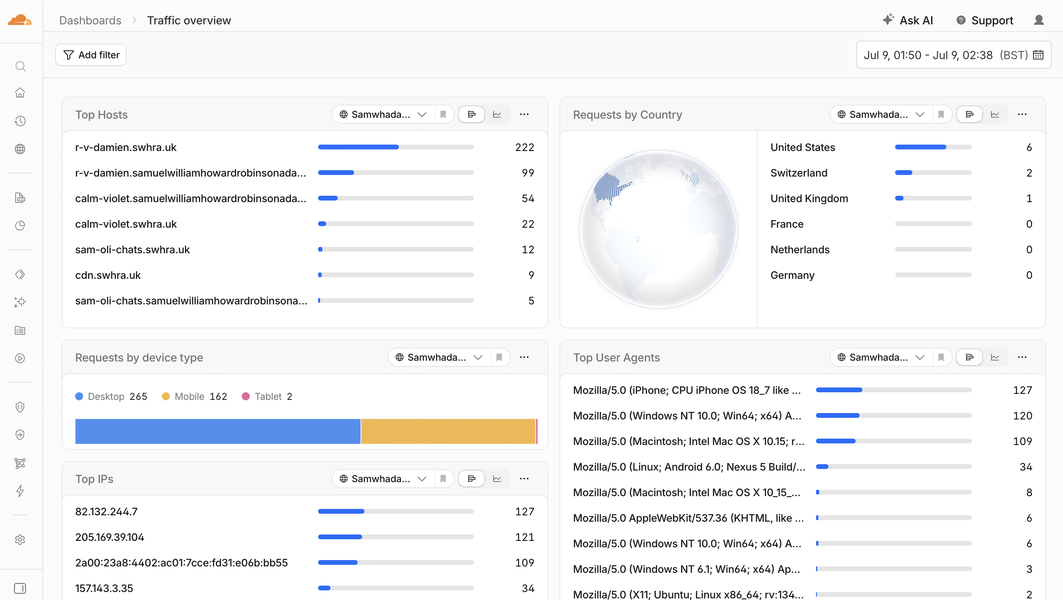1063x600 pixels.
Task: Open the date range picker
Action: [954, 55]
